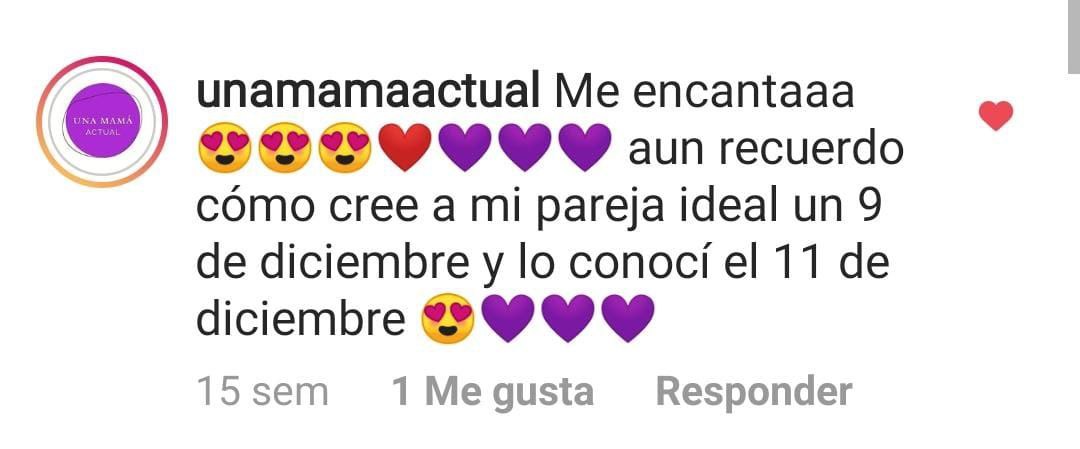Click the 15 sem timestamp
Screen dimensions: 1080x449
262,392
